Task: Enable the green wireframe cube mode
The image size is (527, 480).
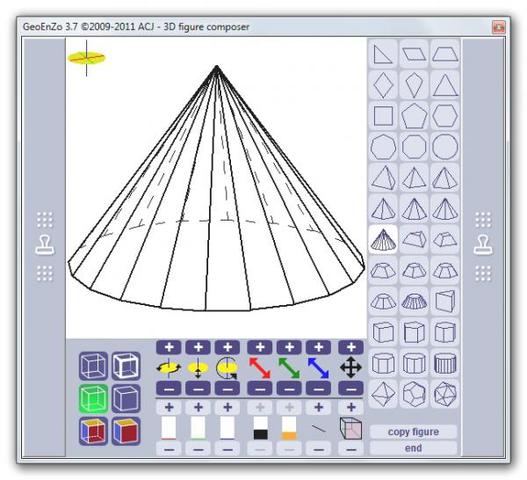Action: click(93, 399)
